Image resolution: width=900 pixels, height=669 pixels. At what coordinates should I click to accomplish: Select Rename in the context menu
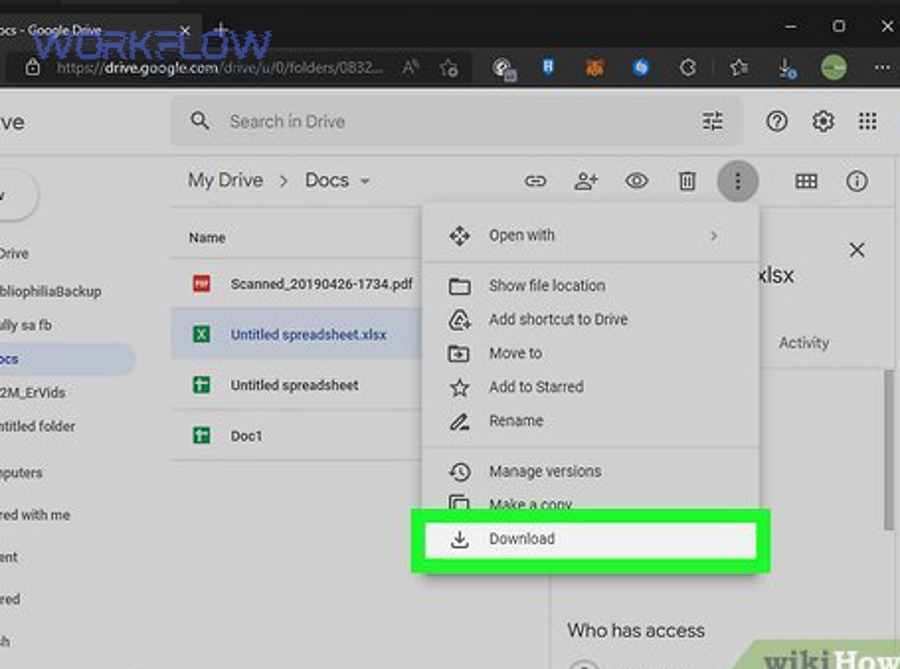(x=516, y=421)
